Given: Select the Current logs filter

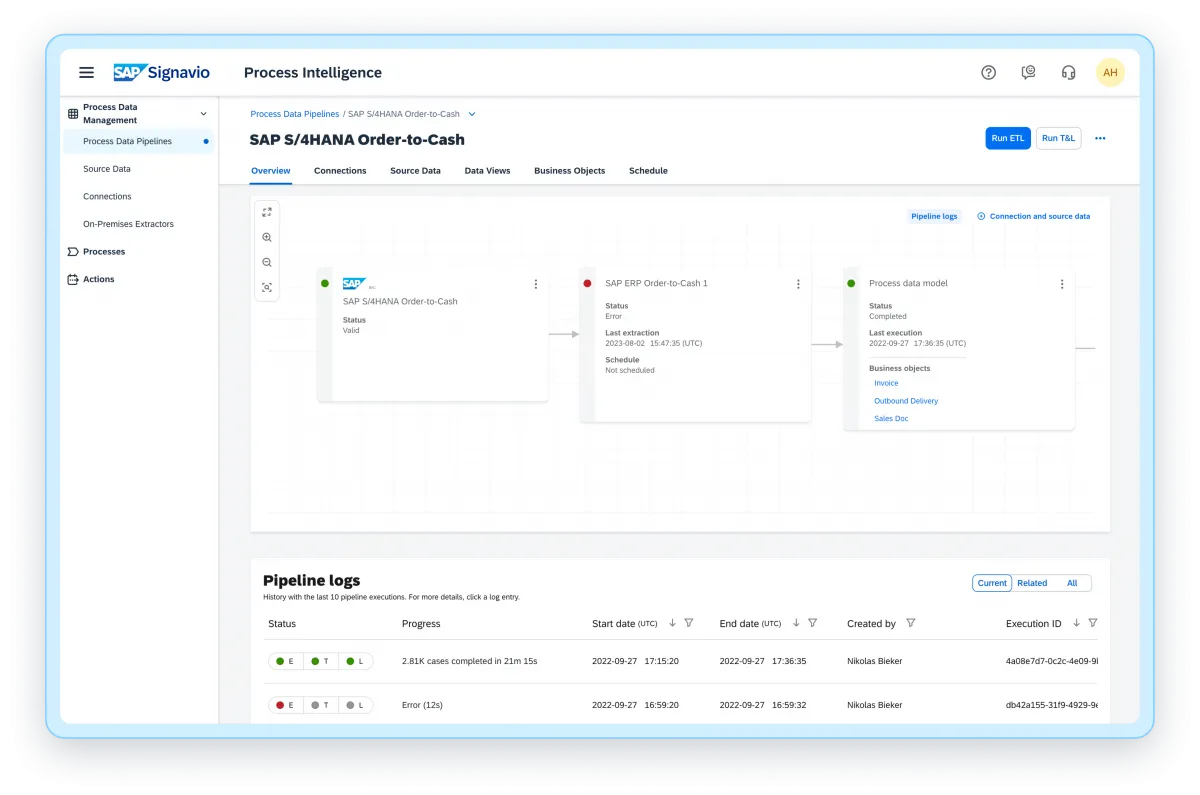Looking at the screenshot, I should coord(992,583).
